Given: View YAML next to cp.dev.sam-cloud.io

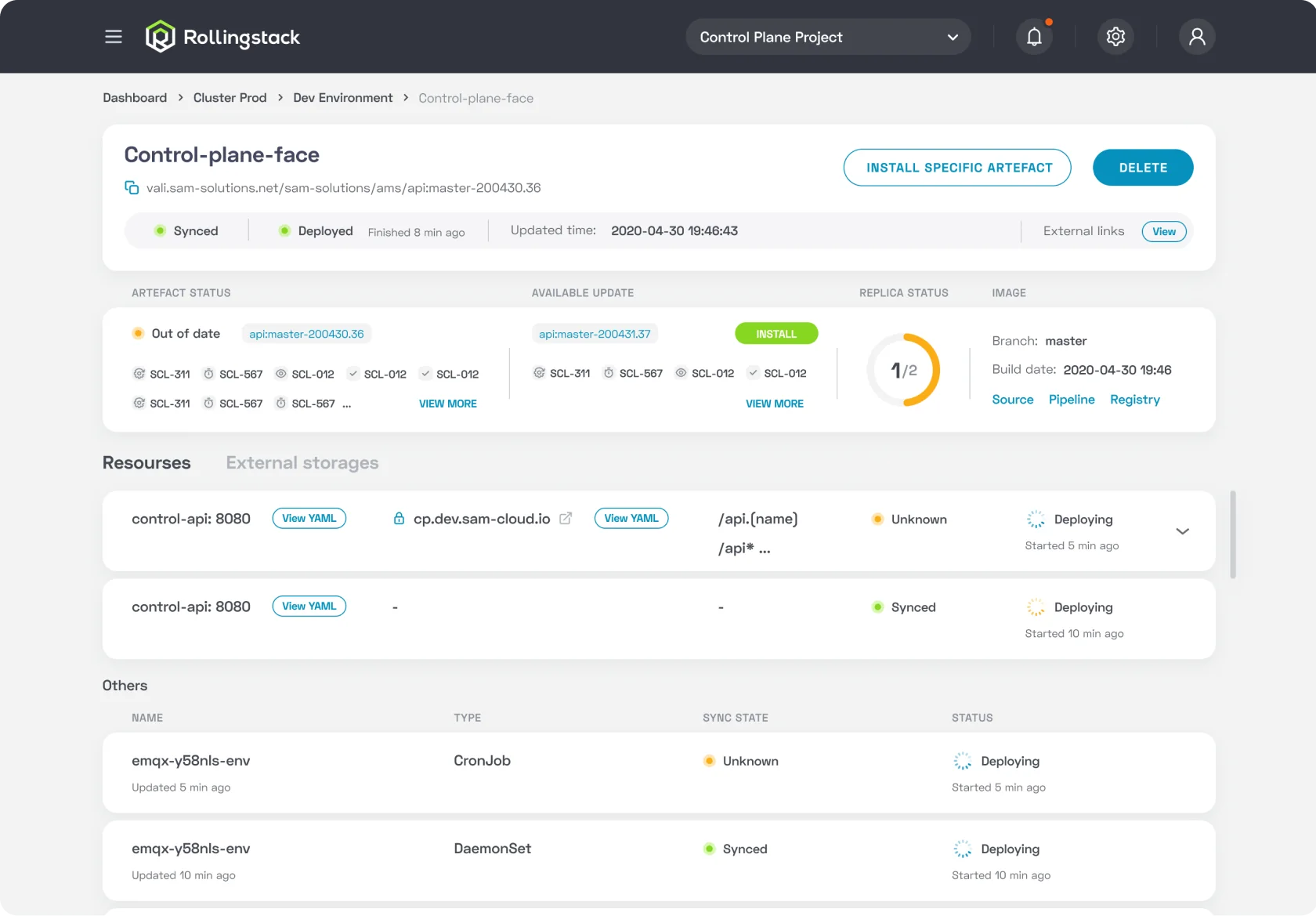Looking at the screenshot, I should [x=631, y=518].
